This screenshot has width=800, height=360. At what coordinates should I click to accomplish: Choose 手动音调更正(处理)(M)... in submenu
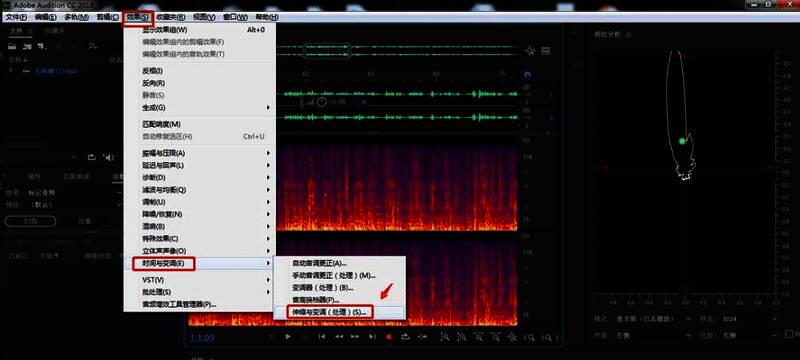[x=340, y=275]
